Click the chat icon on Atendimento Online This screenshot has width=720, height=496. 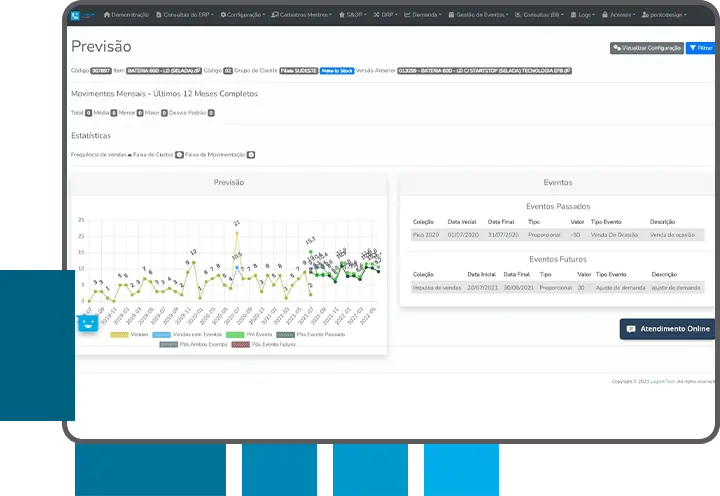pyautogui.click(x=630, y=328)
